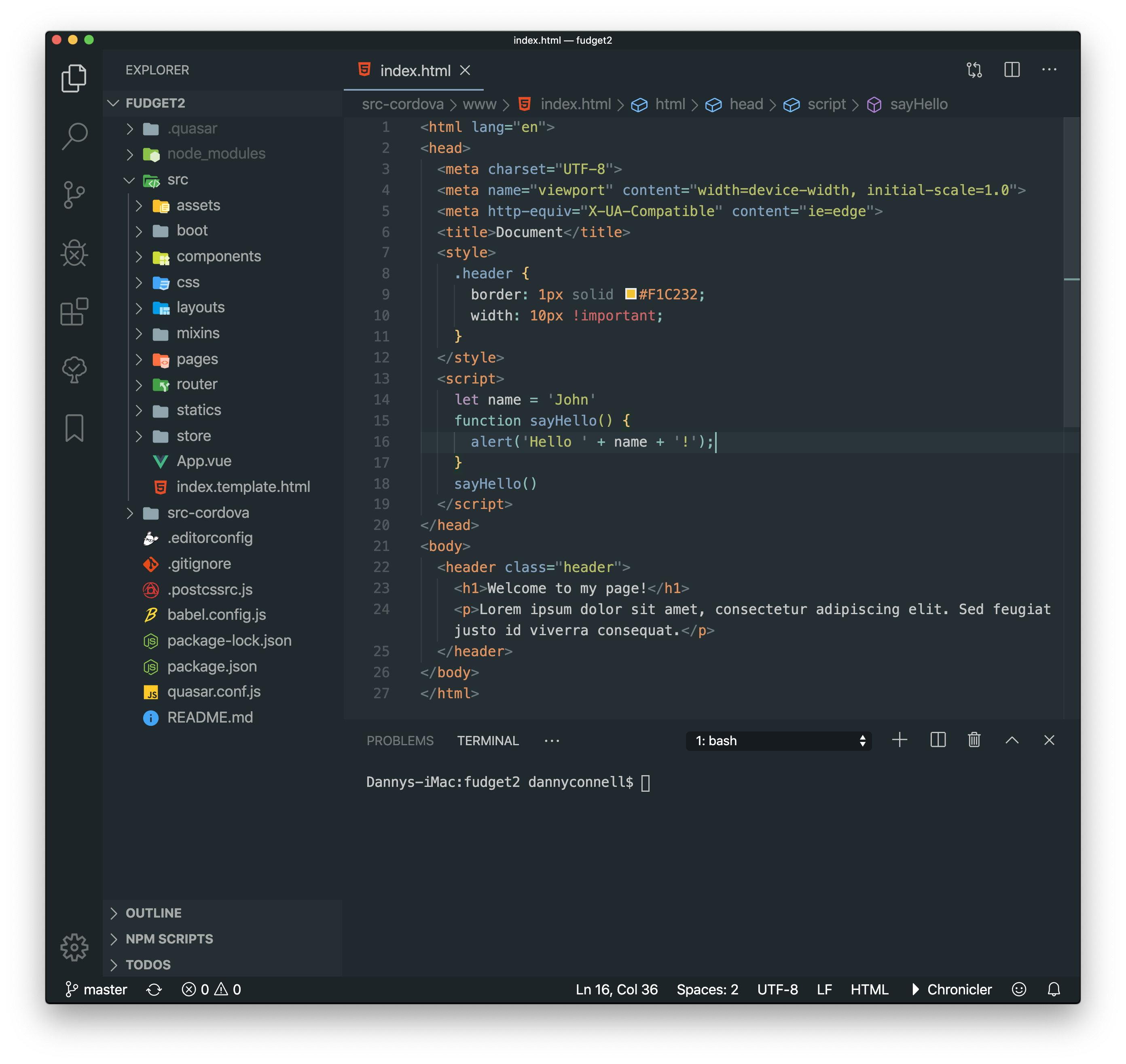Open the Extensions view icon
The image size is (1126, 1064).
coord(74,312)
